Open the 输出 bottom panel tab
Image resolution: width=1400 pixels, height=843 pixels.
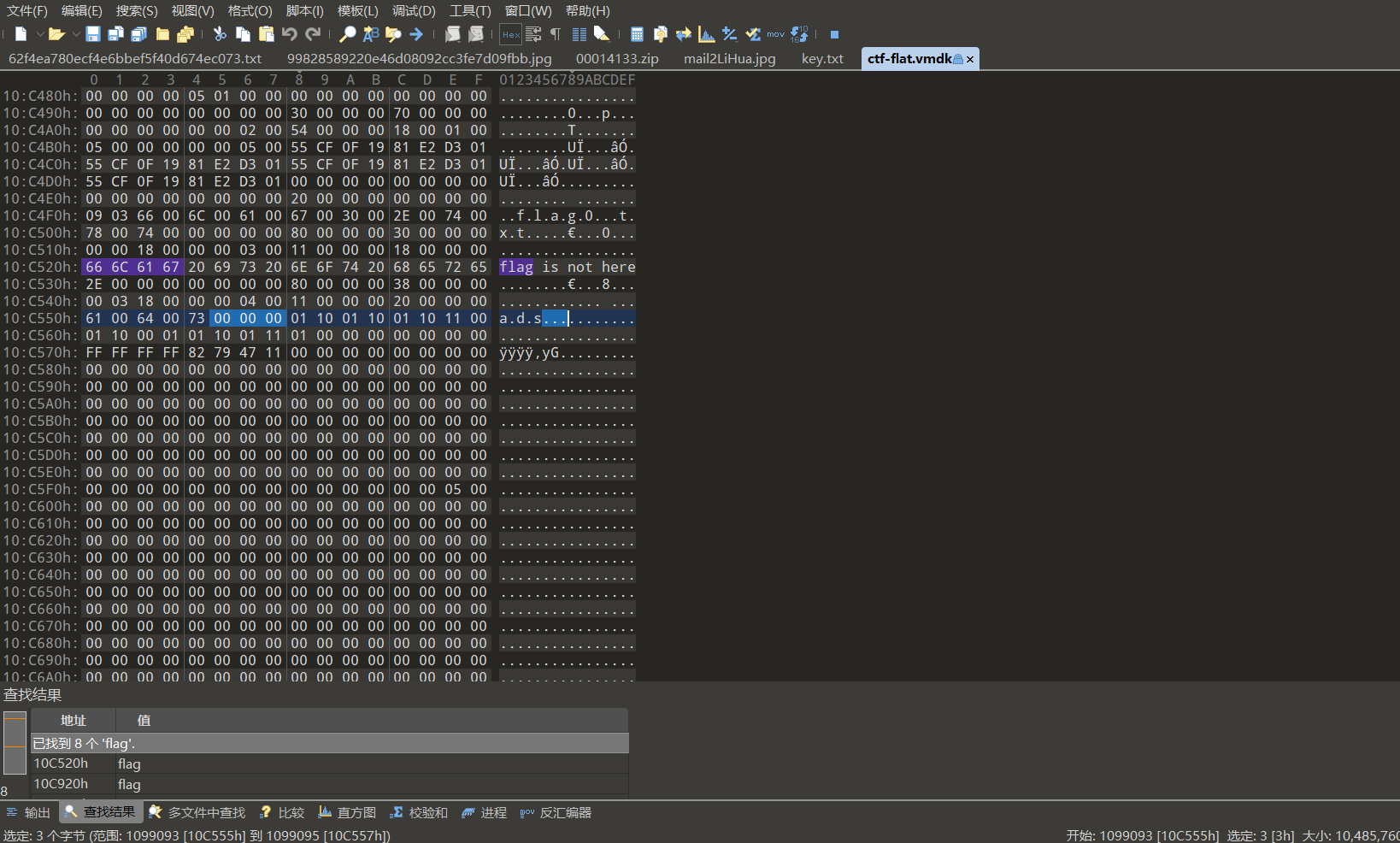29,812
